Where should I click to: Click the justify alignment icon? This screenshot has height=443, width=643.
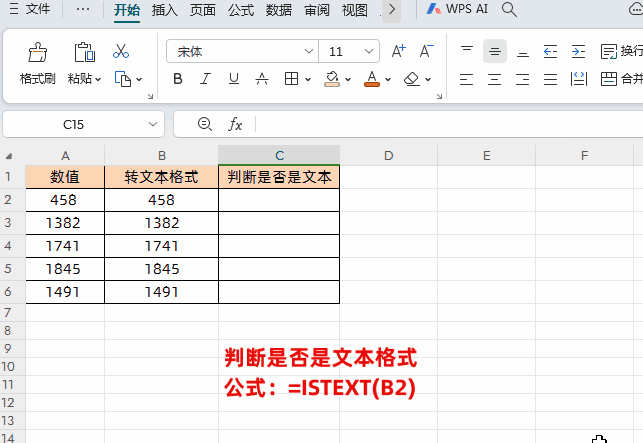point(550,79)
